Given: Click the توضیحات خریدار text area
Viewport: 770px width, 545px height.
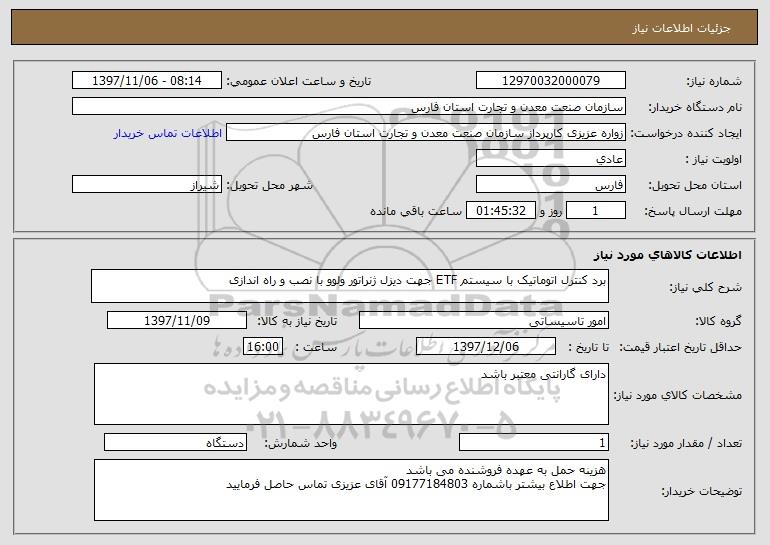Looking at the screenshot, I should coord(351,490).
